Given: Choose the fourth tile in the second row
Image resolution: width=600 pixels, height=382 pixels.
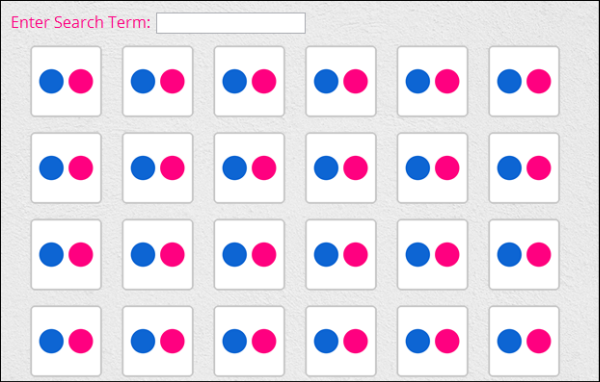Looking at the screenshot, I should tap(341, 168).
